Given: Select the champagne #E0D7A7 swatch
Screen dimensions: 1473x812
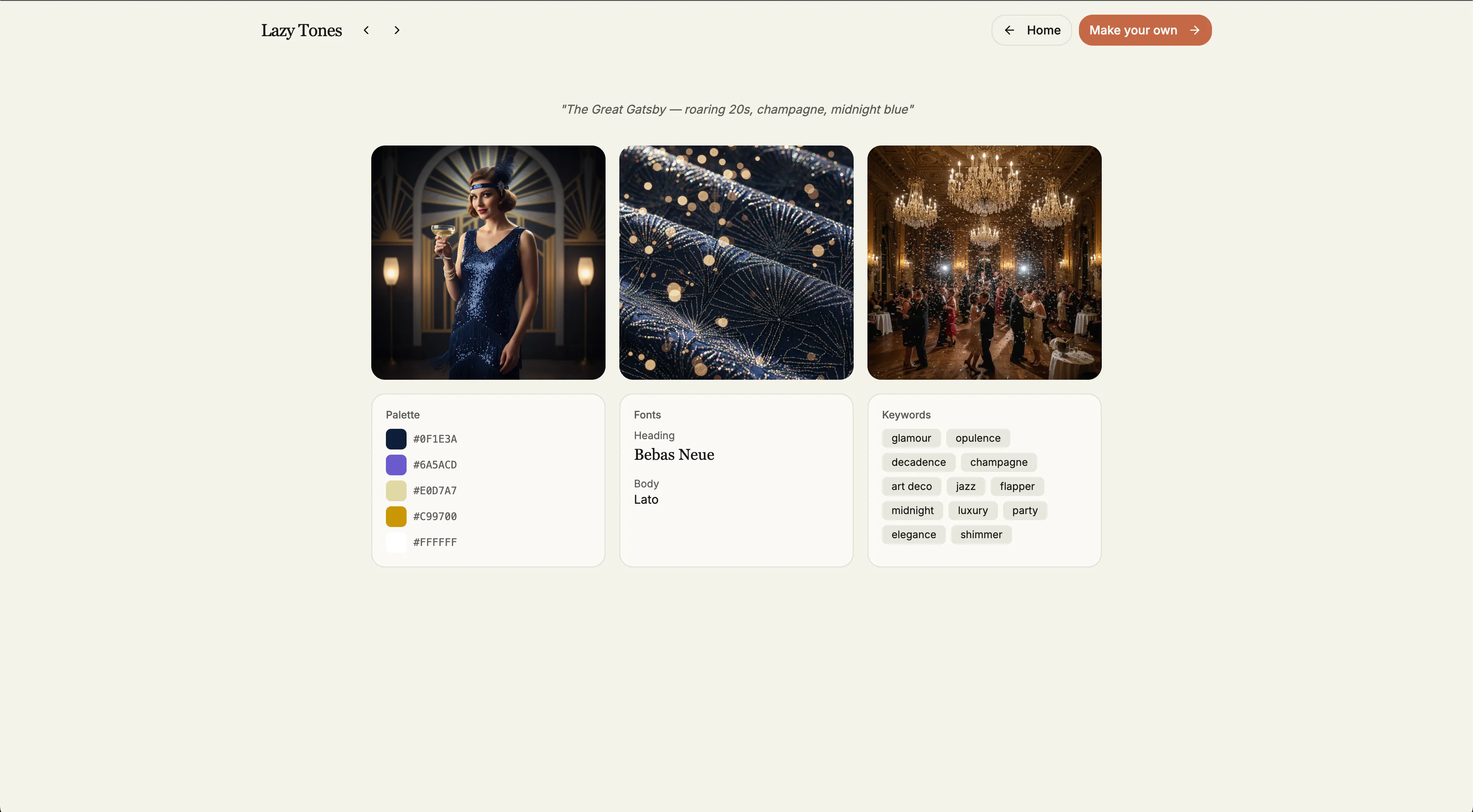Looking at the screenshot, I should (396, 491).
